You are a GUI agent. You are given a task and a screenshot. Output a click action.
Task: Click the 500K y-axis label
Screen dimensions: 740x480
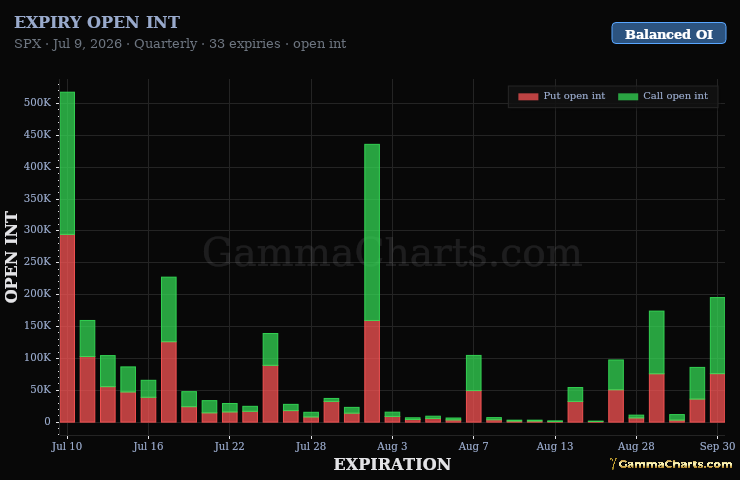pos(37,102)
